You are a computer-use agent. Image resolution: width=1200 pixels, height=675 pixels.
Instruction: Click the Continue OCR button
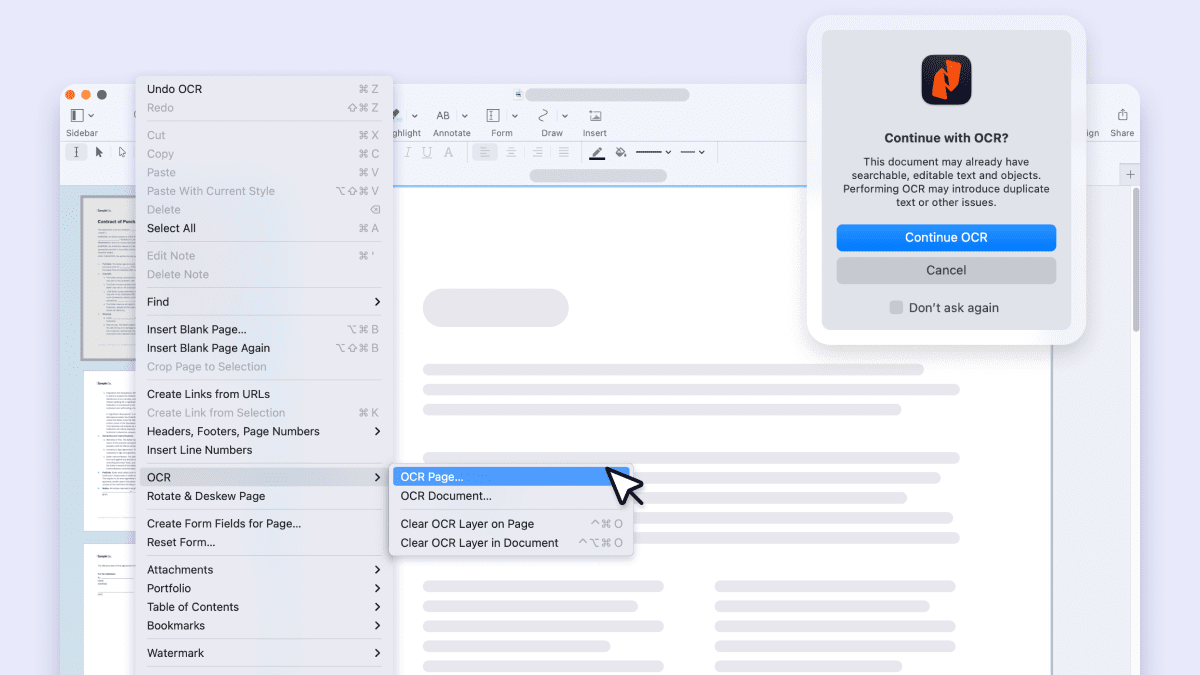pos(946,237)
